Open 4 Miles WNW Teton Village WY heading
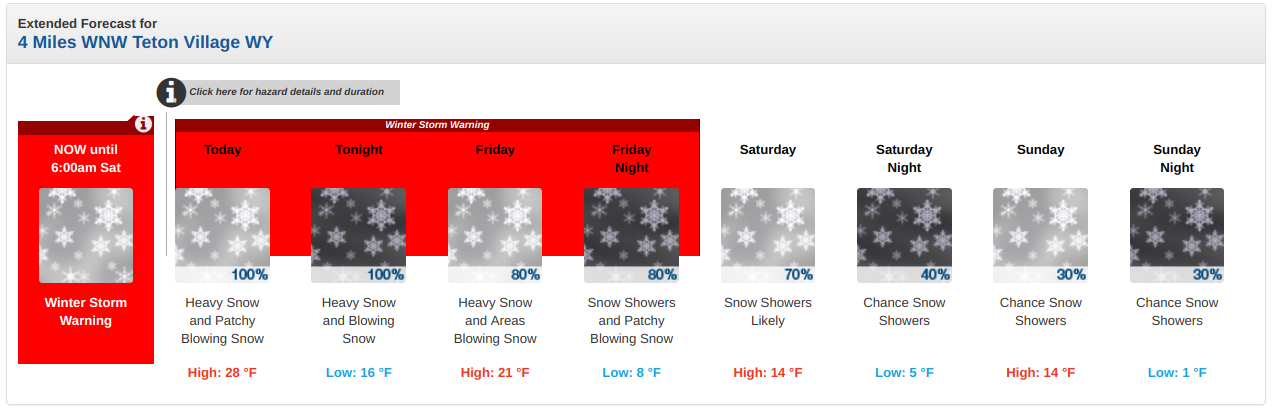The height and width of the screenshot is (410, 1274). click(146, 43)
